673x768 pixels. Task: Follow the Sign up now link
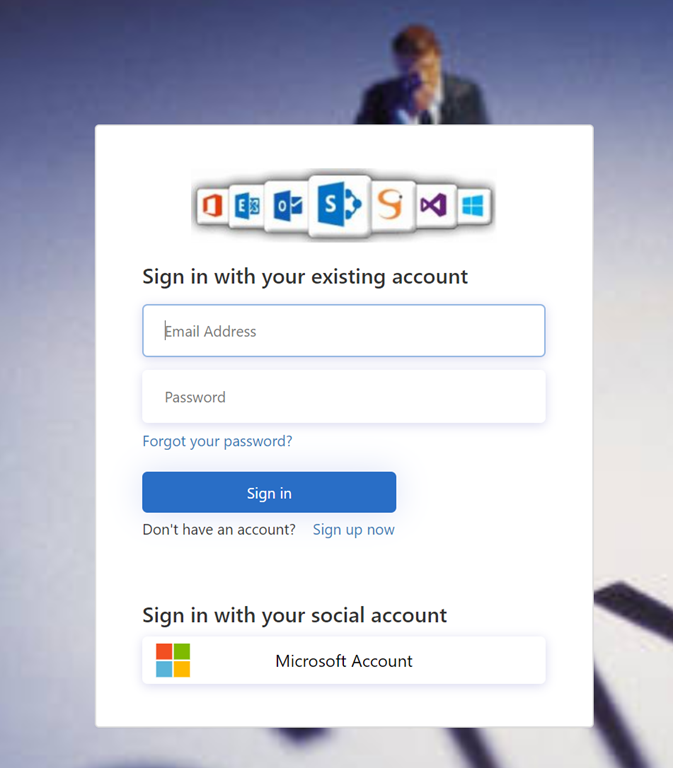pos(354,529)
